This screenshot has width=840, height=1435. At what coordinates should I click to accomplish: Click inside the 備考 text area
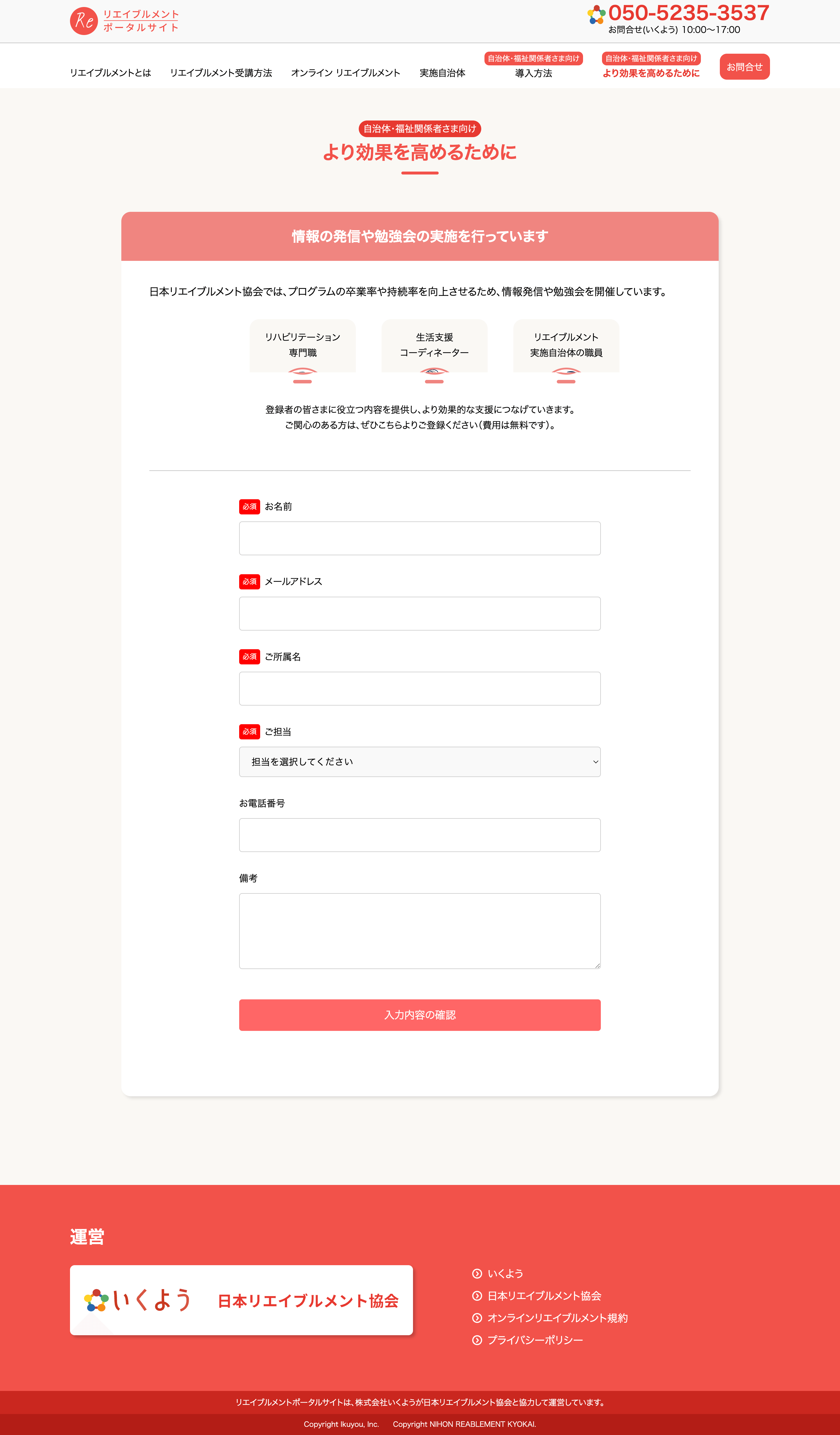click(419, 931)
